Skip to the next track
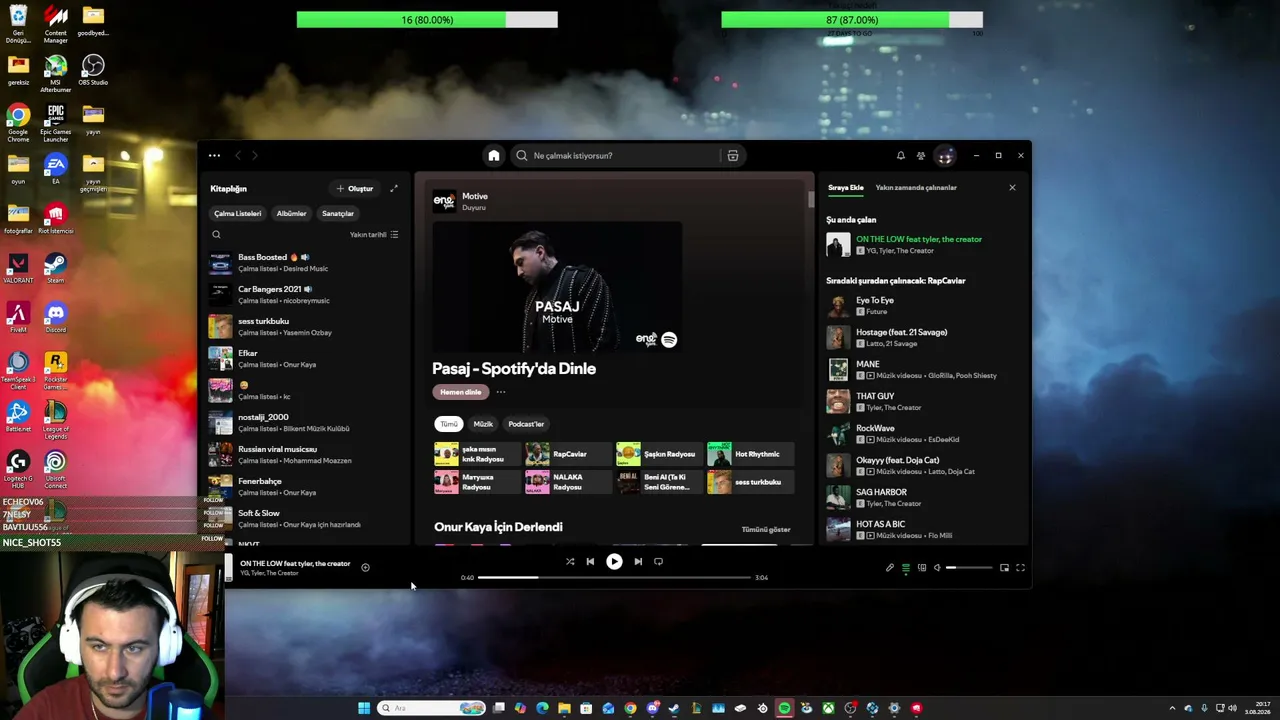Screen dimensions: 1280x720 [x=638, y=562]
